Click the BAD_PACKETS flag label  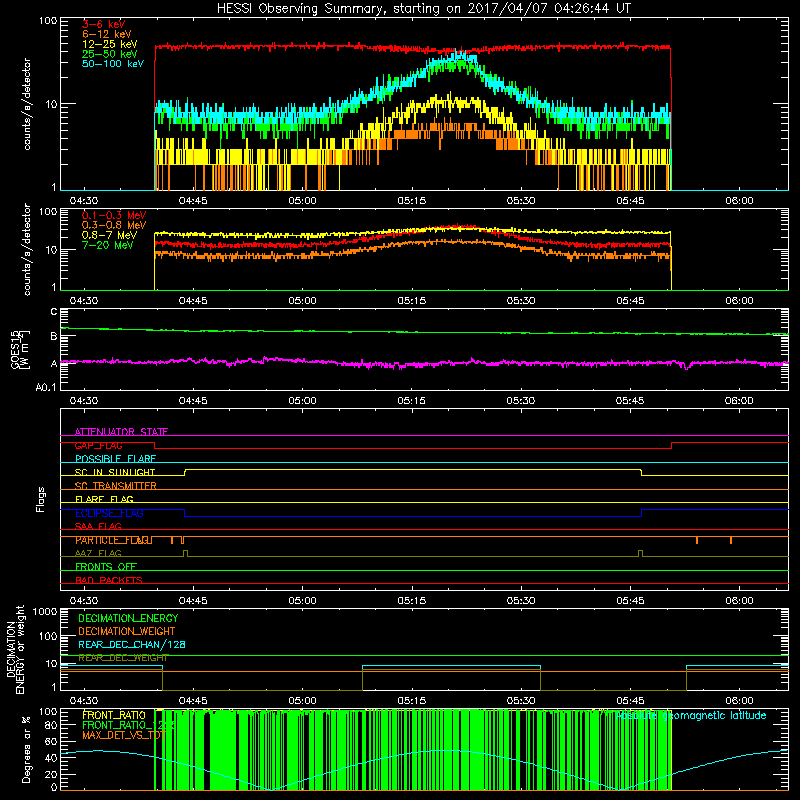pyautogui.click(x=109, y=580)
